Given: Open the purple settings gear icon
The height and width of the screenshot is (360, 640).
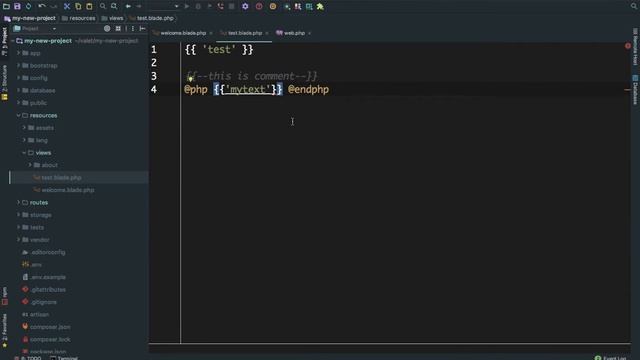Looking at the screenshot, I should click(245, 6).
